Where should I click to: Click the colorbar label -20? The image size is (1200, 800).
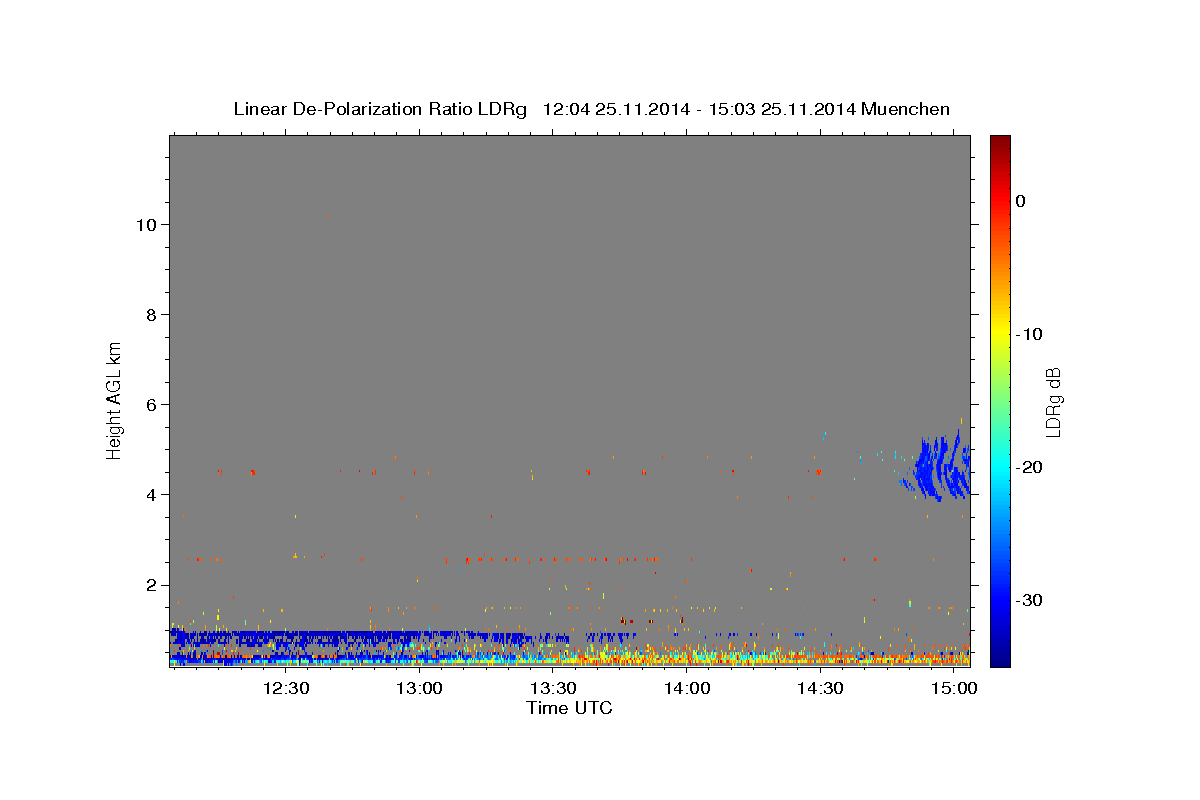[1030, 467]
